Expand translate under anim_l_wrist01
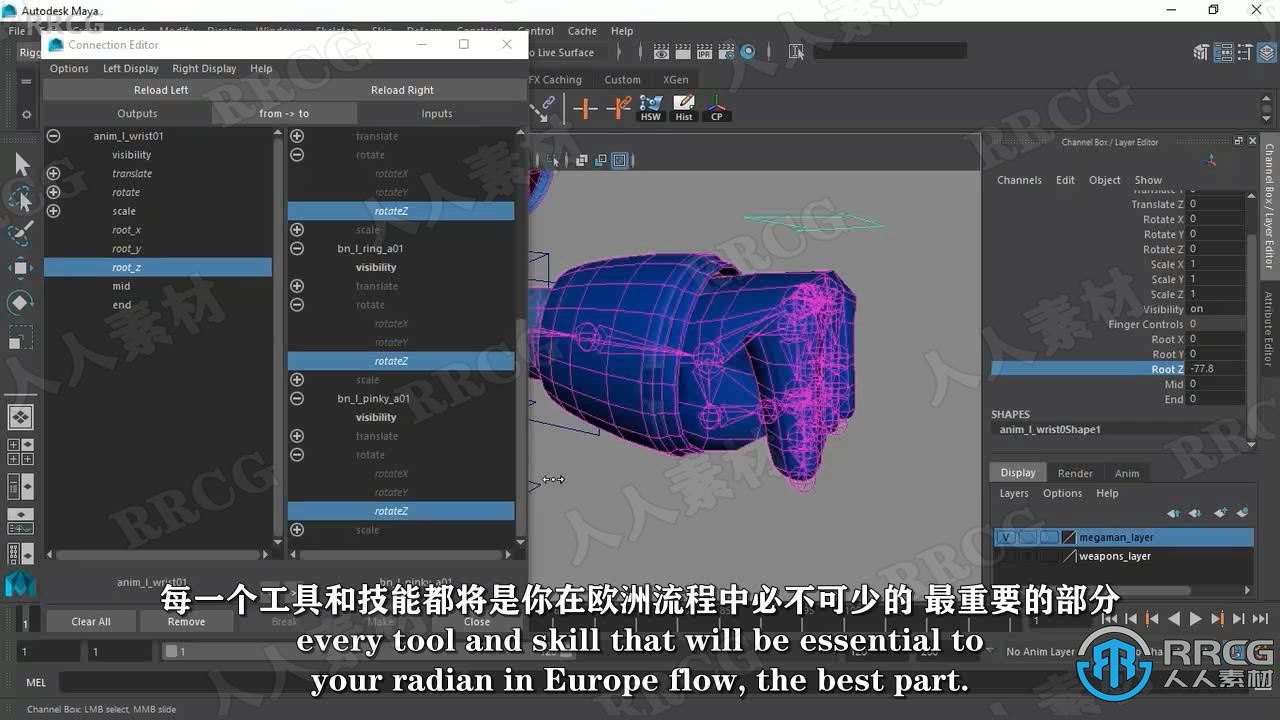 pyautogui.click(x=53, y=173)
